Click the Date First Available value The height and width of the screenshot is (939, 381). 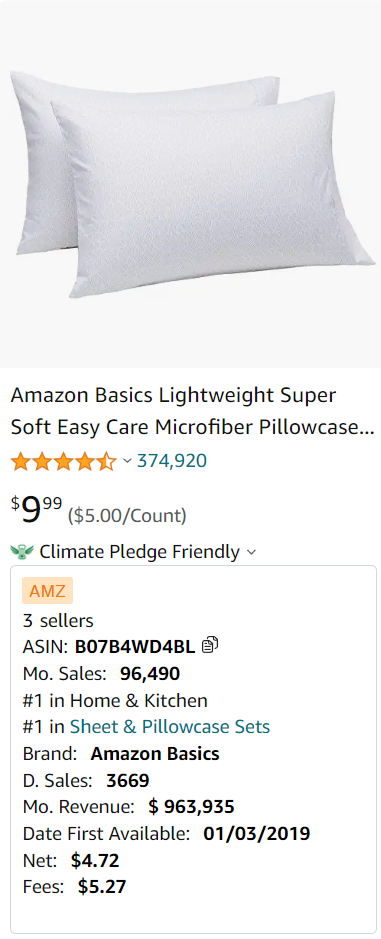pyautogui.click(x=257, y=833)
